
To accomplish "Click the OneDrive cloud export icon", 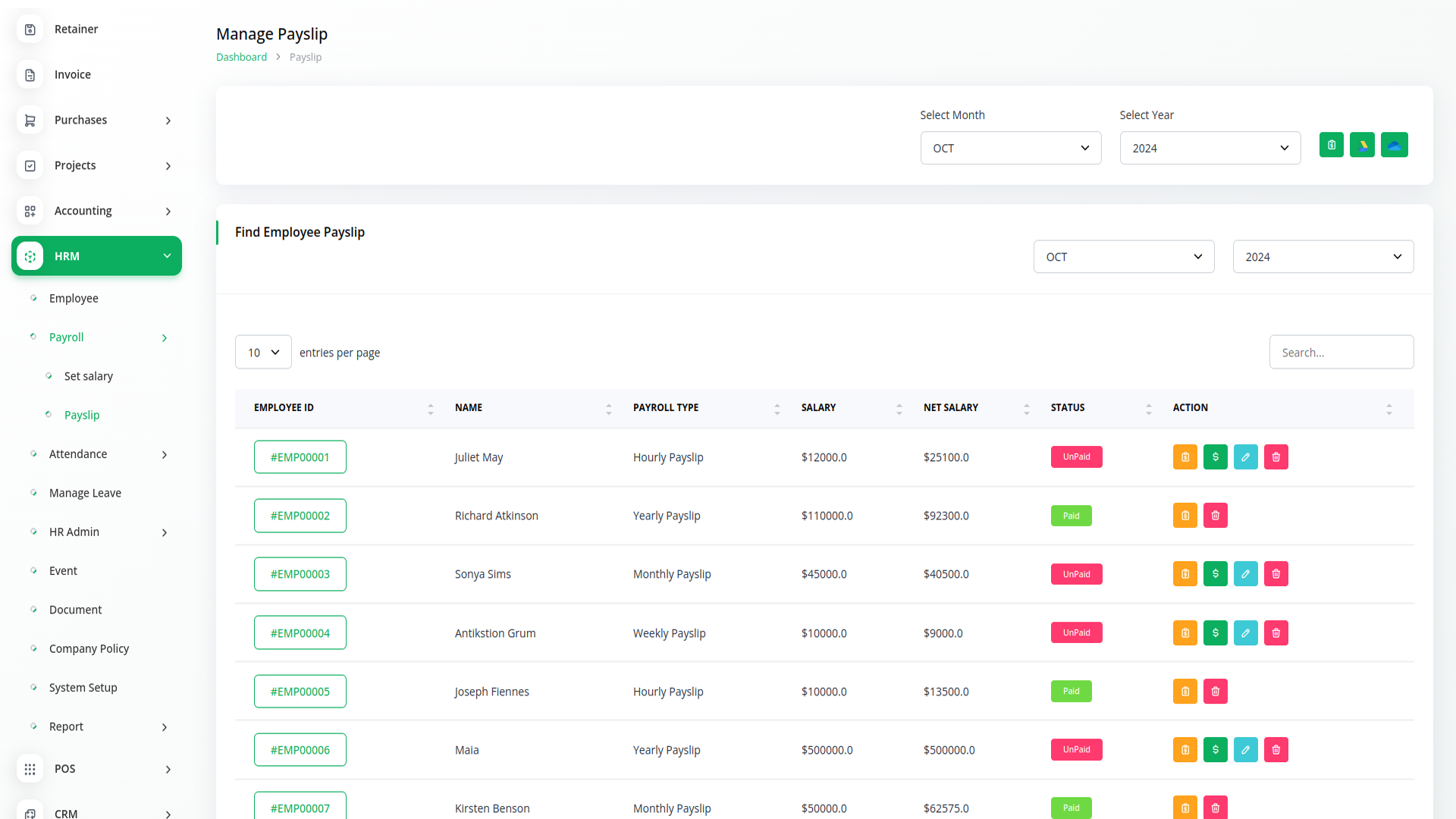I will point(1395,145).
